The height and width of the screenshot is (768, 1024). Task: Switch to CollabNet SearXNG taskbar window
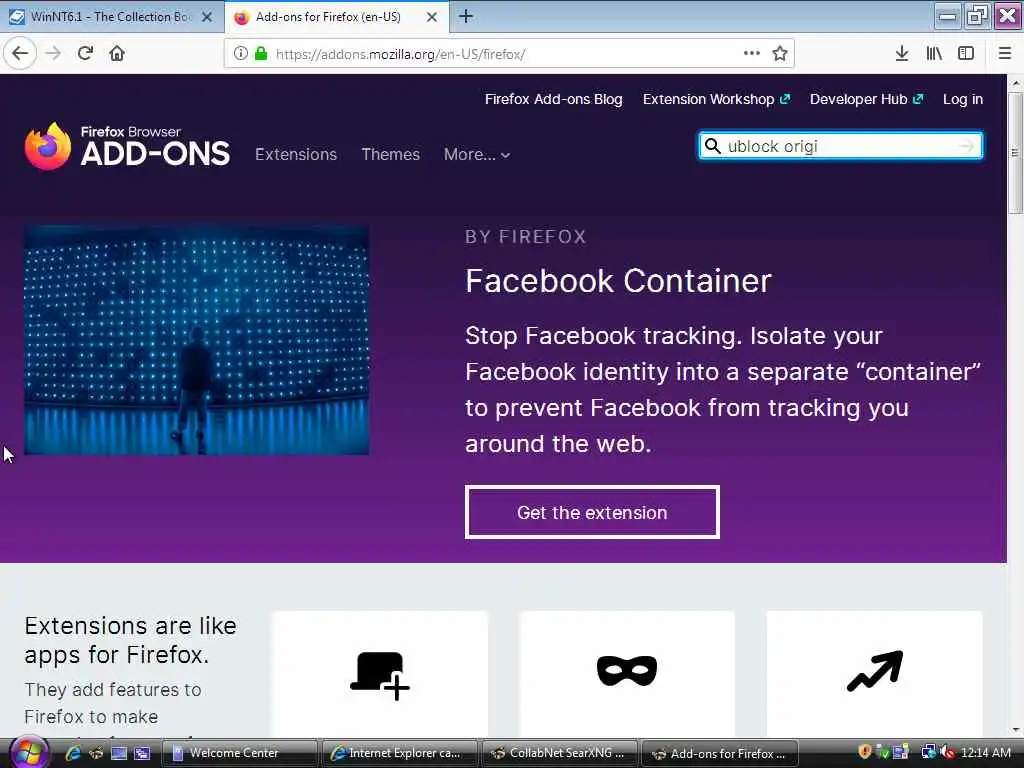tap(560, 753)
